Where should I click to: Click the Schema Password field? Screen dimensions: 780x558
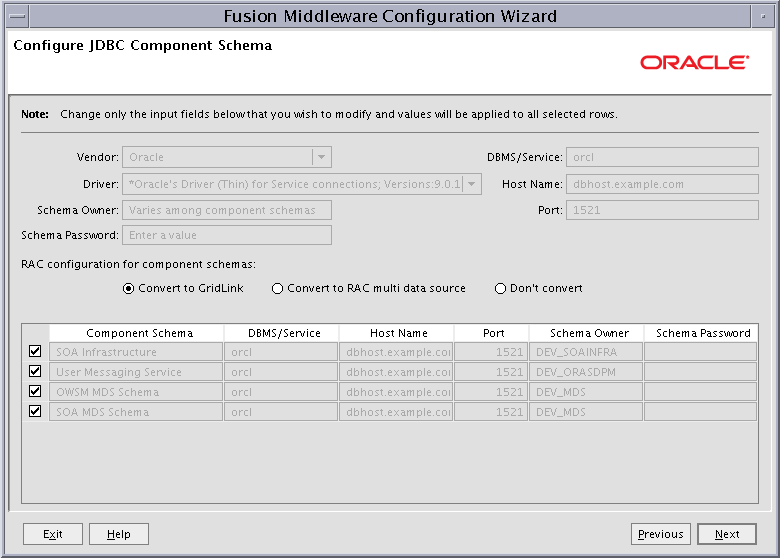227,235
